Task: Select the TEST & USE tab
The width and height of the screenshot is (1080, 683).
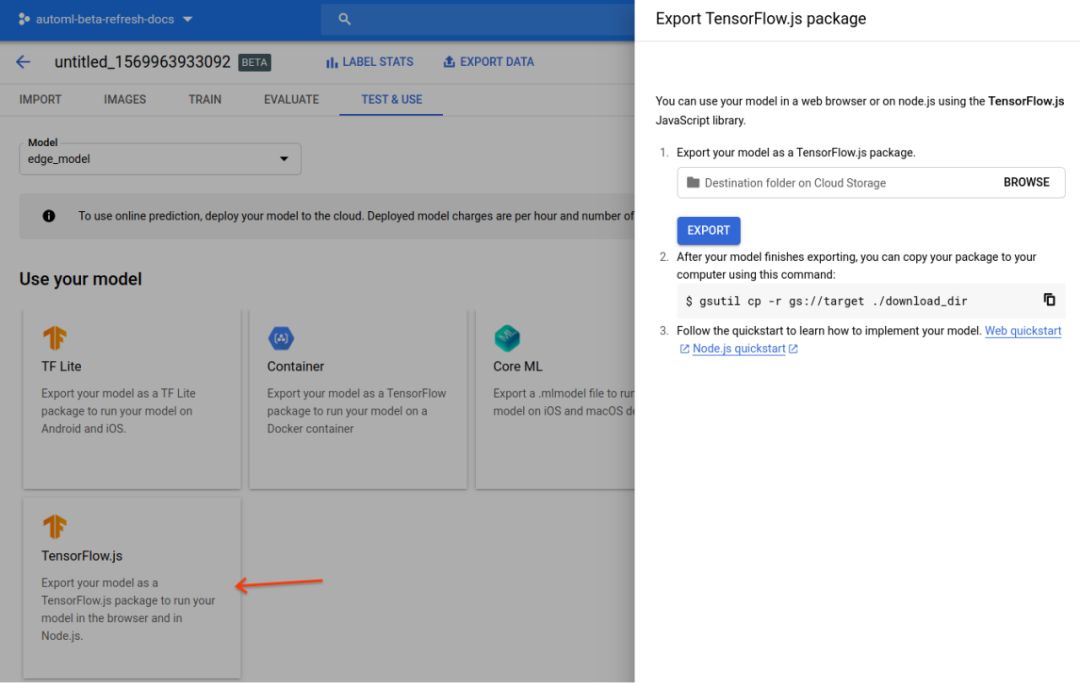Action: 391,99
